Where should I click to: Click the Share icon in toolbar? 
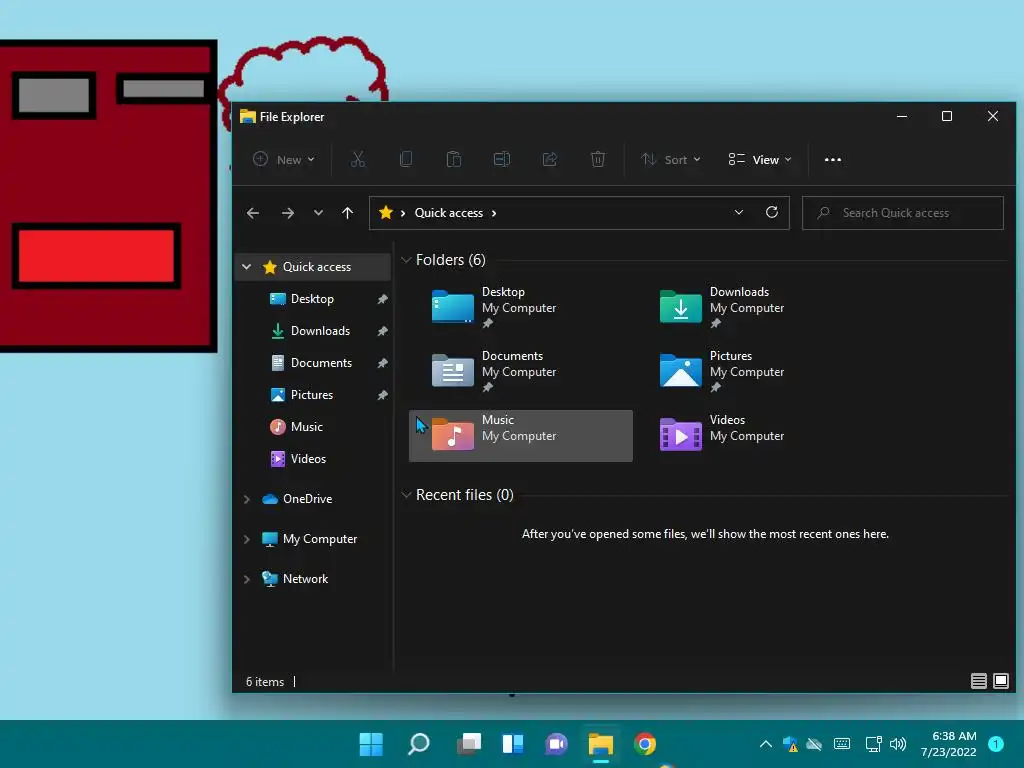pyautogui.click(x=550, y=159)
